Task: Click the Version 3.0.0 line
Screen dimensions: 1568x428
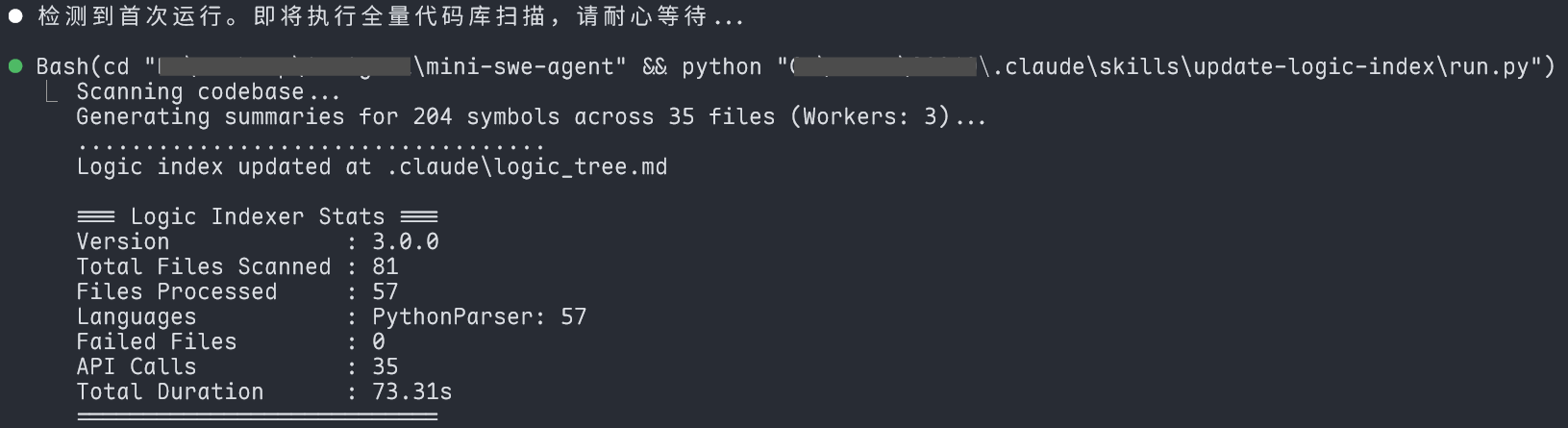Action: [x=258, y=242]
